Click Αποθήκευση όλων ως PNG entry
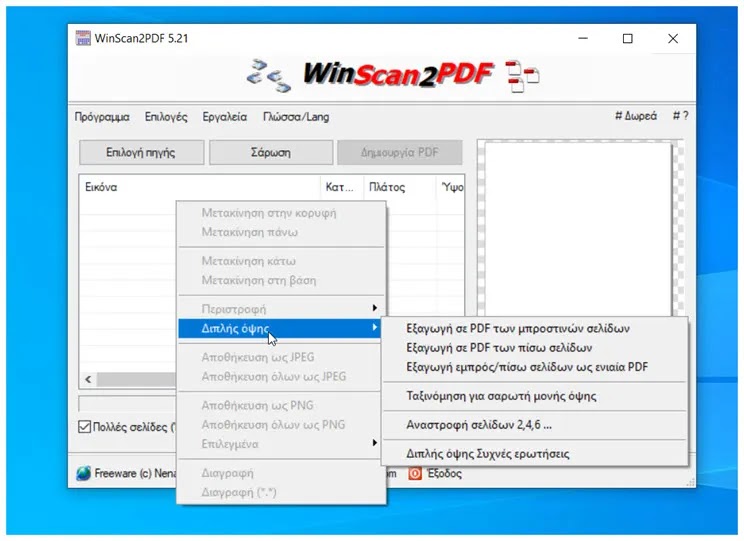Screen dimensions: 744x541 pyautogui.click(x=281, y=425)
